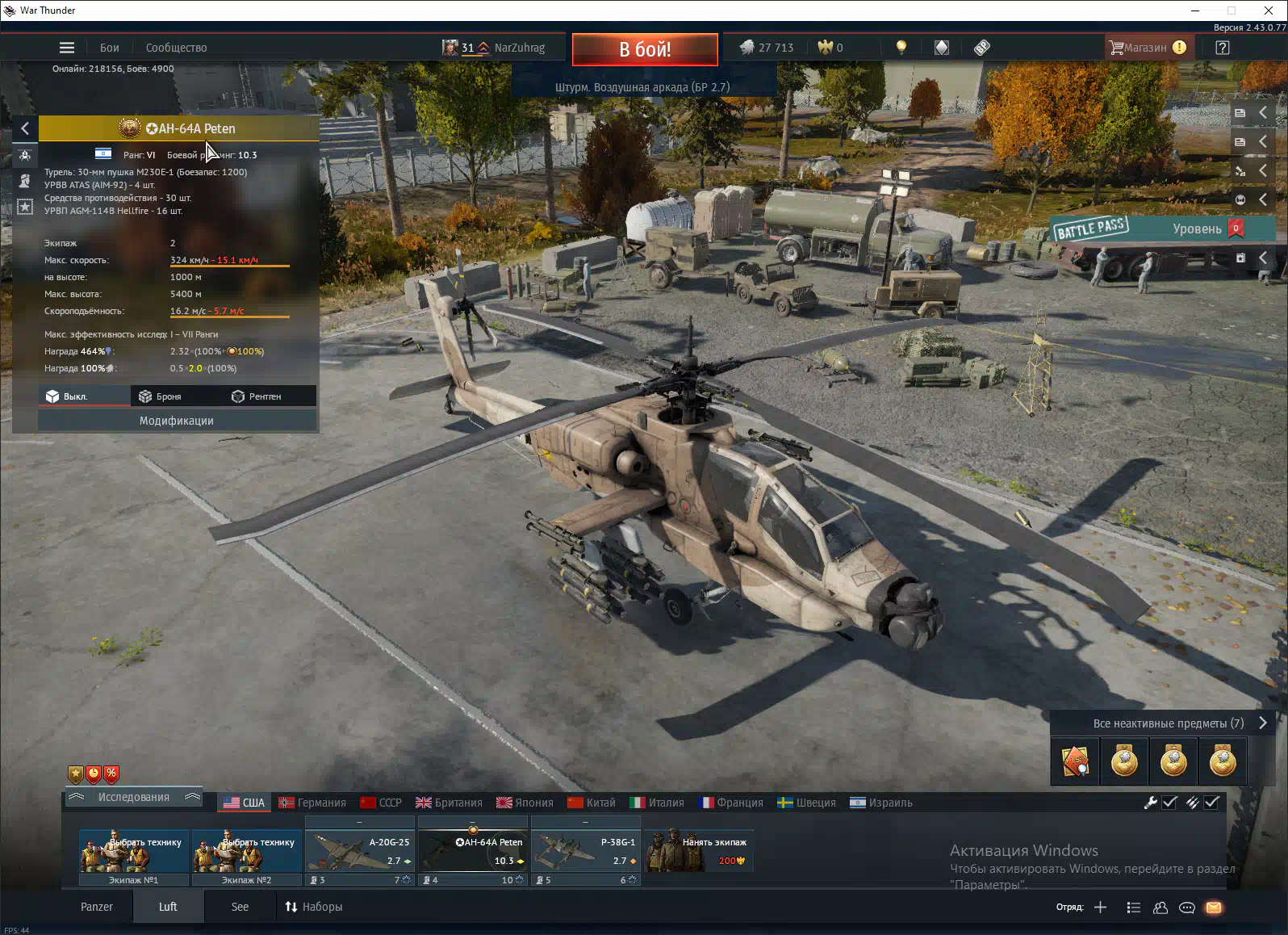The width and height of the screenshot is (1288, 935).
Task: Click the crew icon in left sidebar
Action: pos(25,155)
